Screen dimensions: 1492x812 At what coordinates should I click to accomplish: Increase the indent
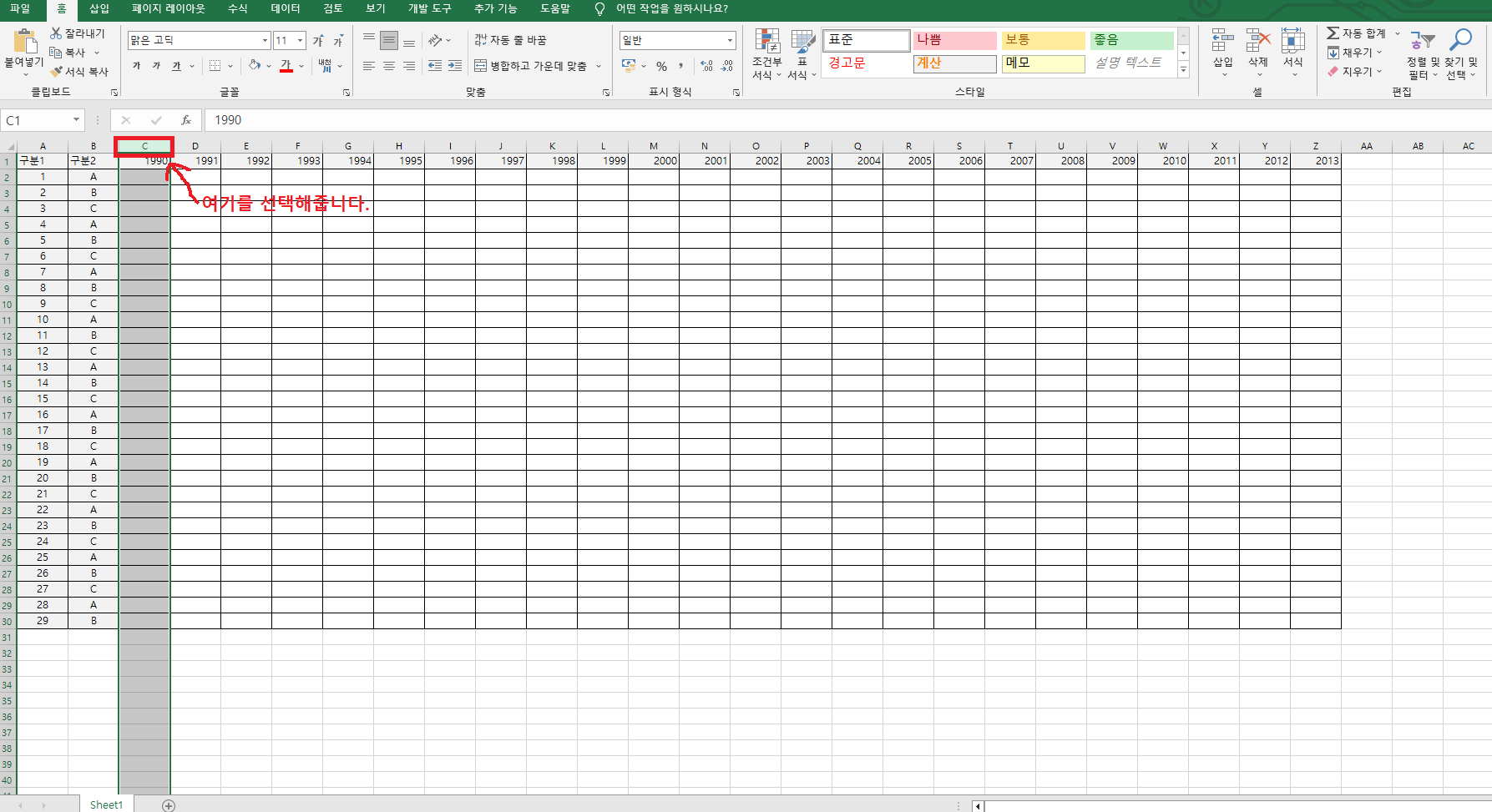point(455,66)
